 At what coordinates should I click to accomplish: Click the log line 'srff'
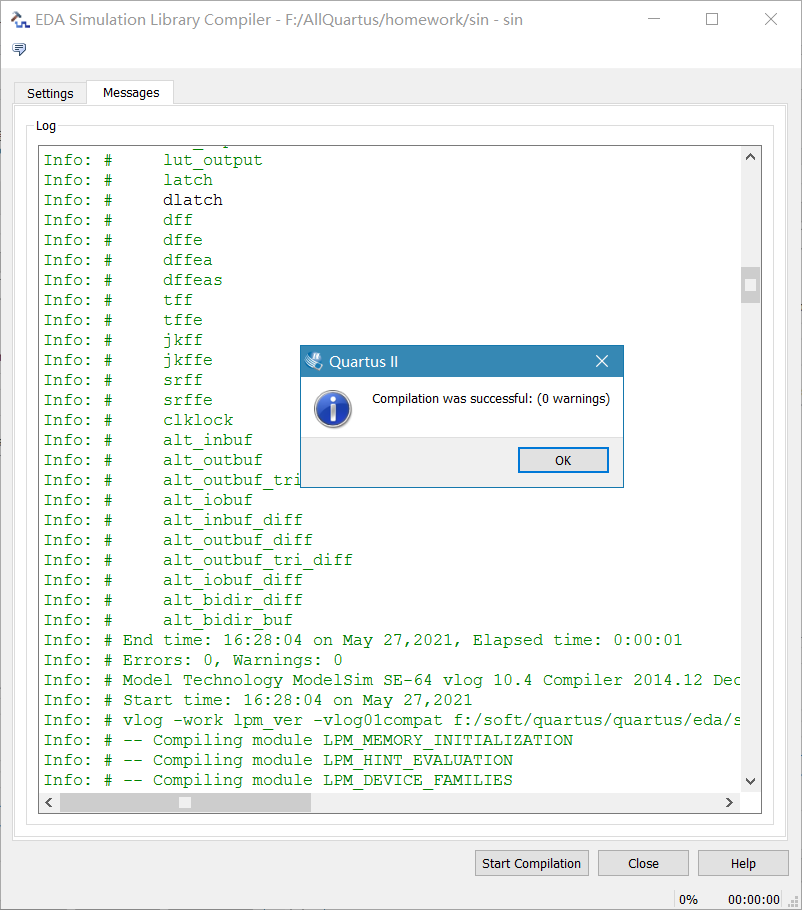click(183, 380)
